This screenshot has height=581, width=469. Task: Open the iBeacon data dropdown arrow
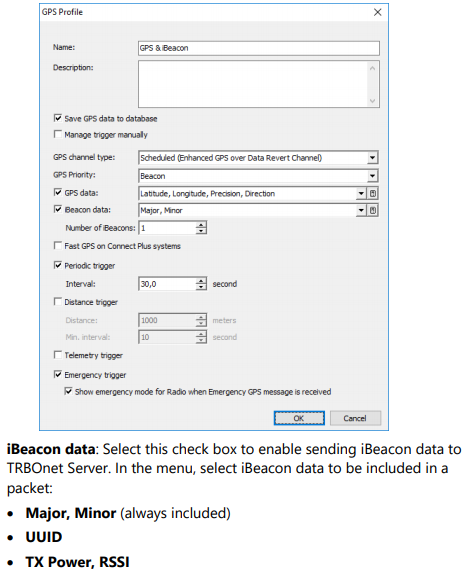pyautogui.click(x=361, y=210)
